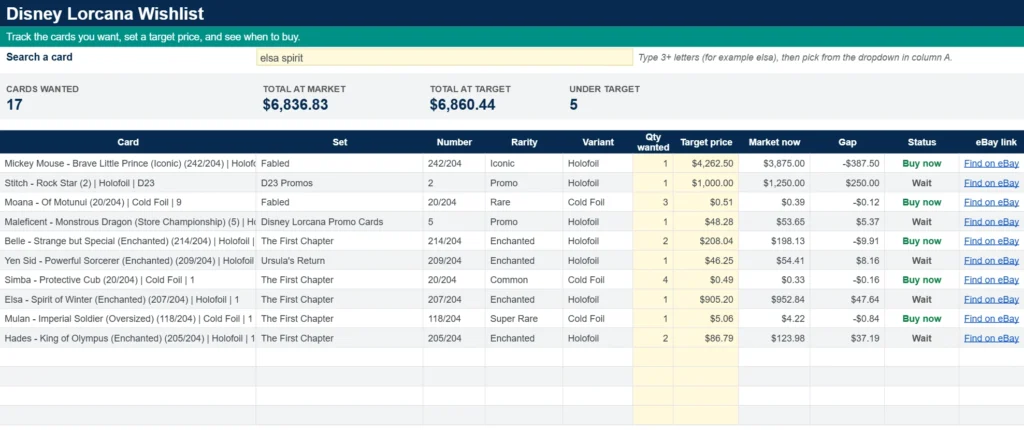The image size is (1024, 430).
Task: Click qty wanted cell showing 4 for Simba
Action: pyautogui.click(x=653, y=280)
